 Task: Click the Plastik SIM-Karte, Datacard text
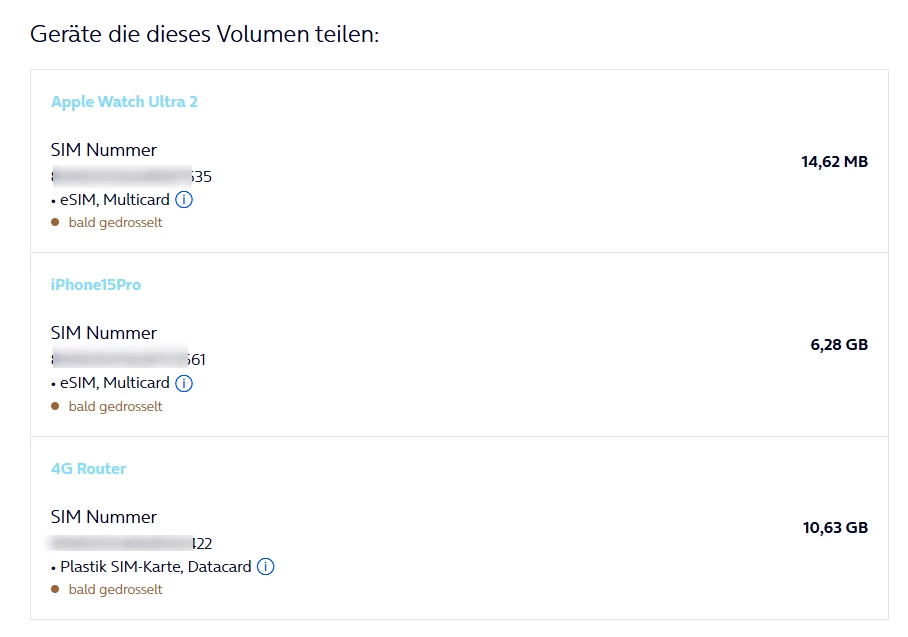point(155,567)
